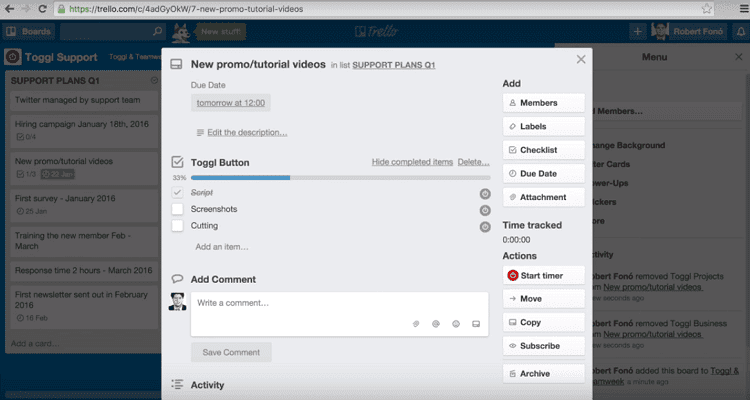
Task: Edit the due date tomorrow at 12:00
Action: (231, 103)
